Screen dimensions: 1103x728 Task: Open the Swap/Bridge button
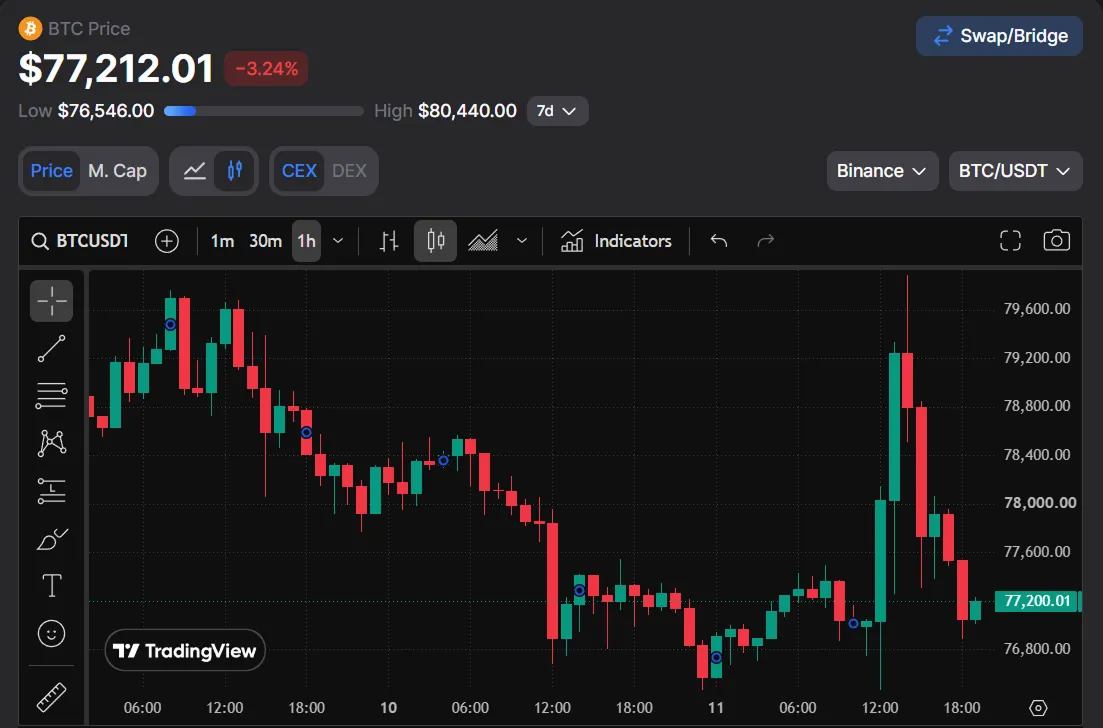[999, 36]
